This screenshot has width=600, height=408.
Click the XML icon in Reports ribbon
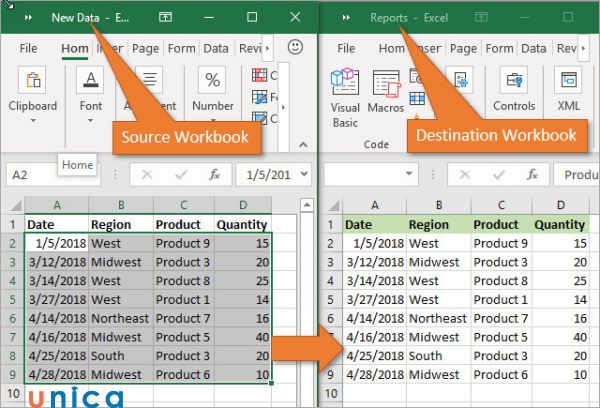(568, 82)
